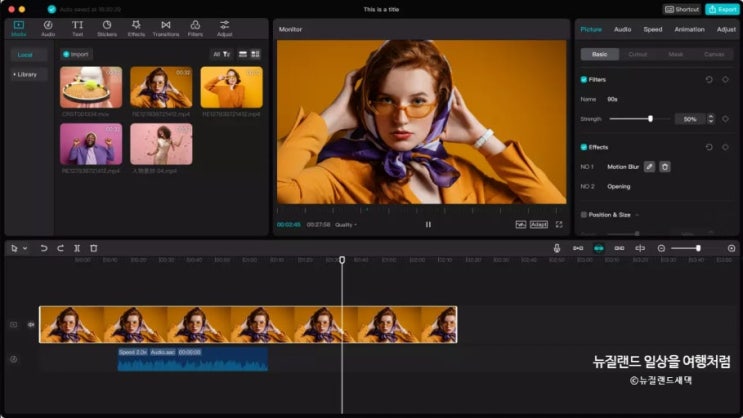Open the selection tool dropdown arrow
This screenshot has width=743, height=418.
point(25,248)
